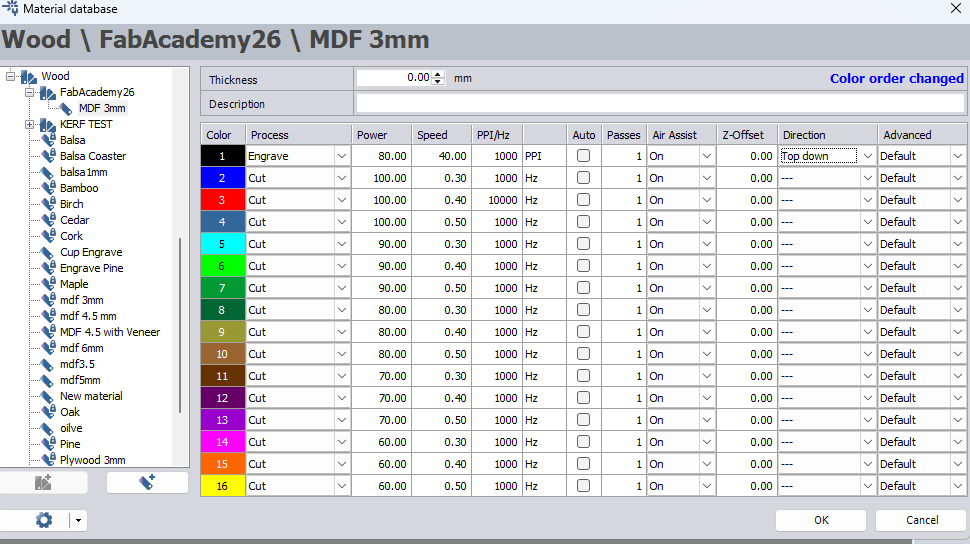Select mdf 4.5 mm in material tree

pos(88,316)
